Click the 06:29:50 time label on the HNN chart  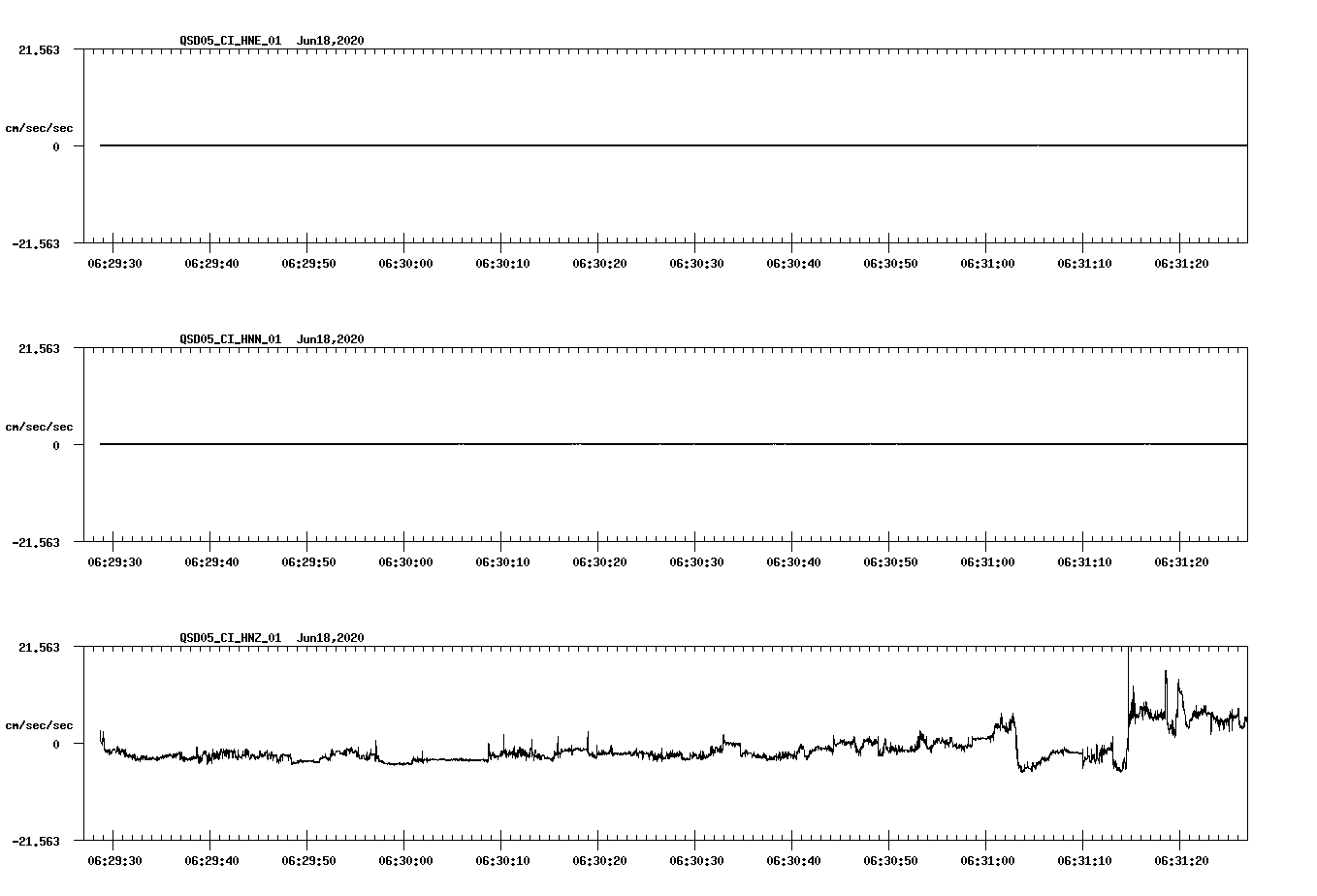[x=308, y=561]
